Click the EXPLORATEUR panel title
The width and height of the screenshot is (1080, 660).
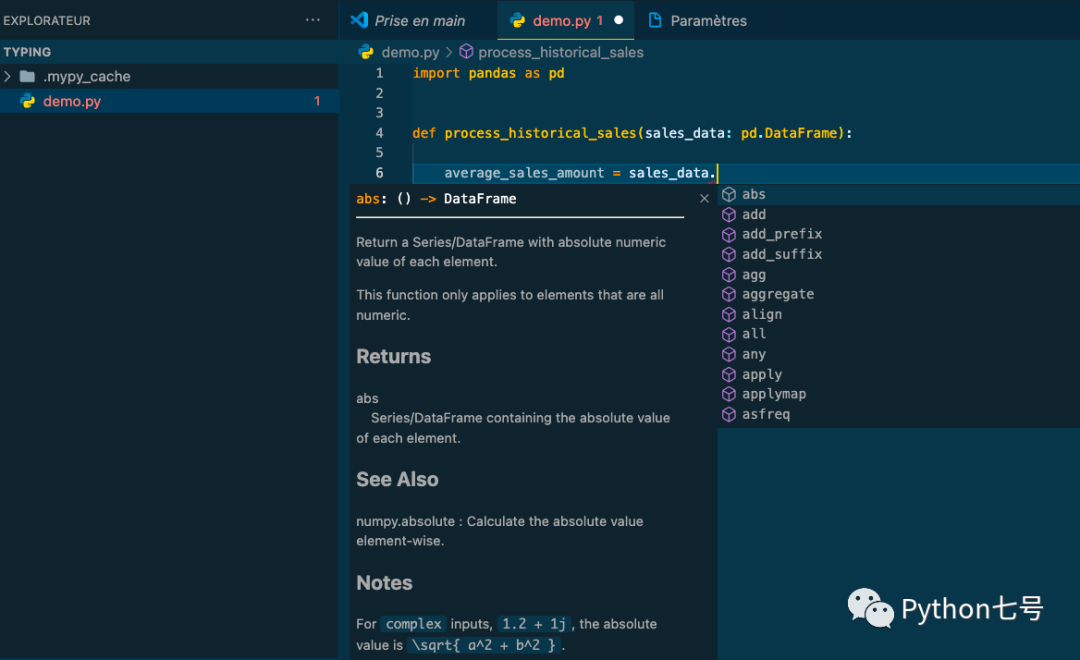click(47, 21)
